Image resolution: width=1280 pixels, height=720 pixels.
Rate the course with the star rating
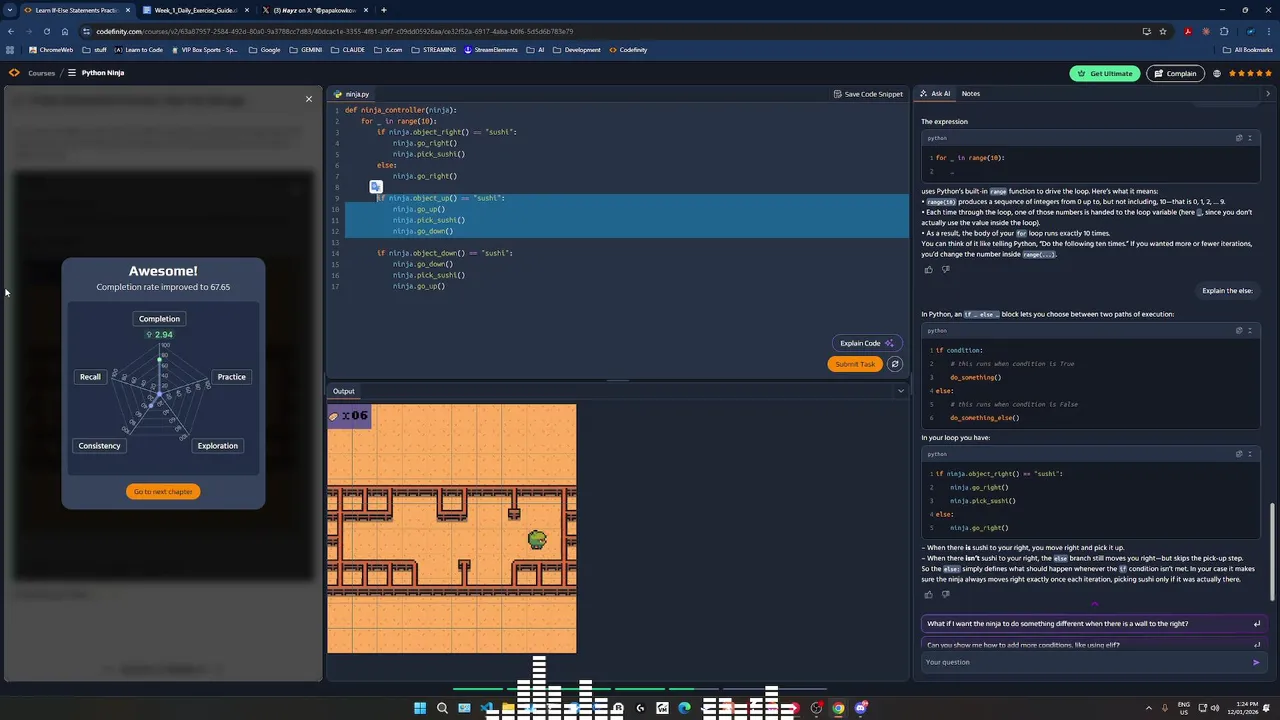click(1250, 73)
